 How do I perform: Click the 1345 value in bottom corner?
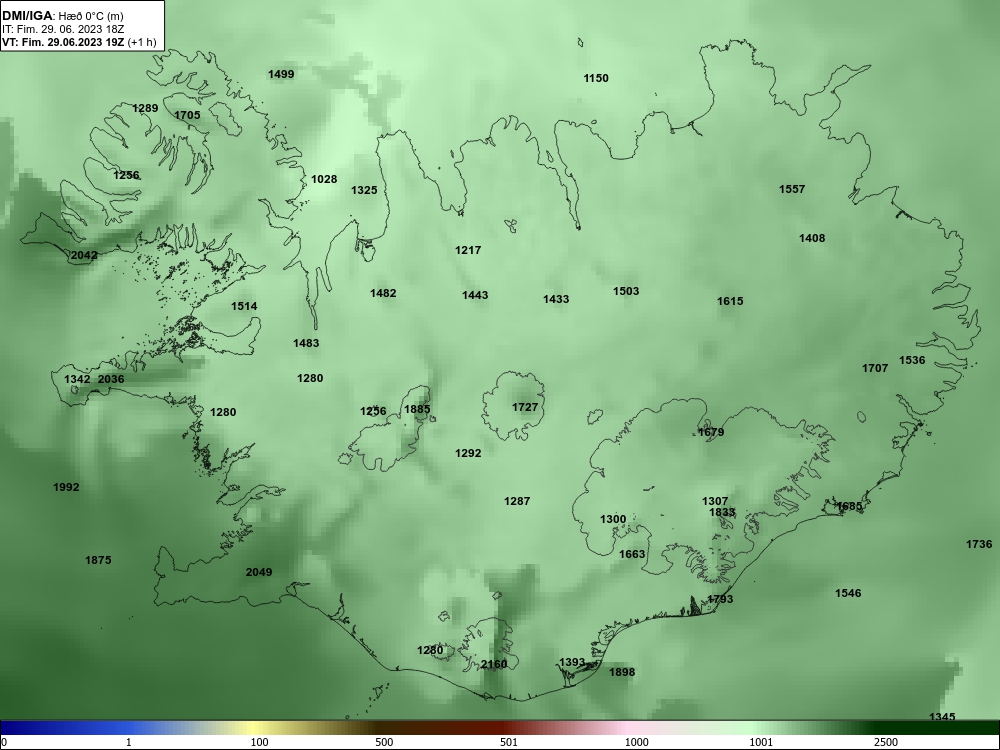(x=942, y=717)
